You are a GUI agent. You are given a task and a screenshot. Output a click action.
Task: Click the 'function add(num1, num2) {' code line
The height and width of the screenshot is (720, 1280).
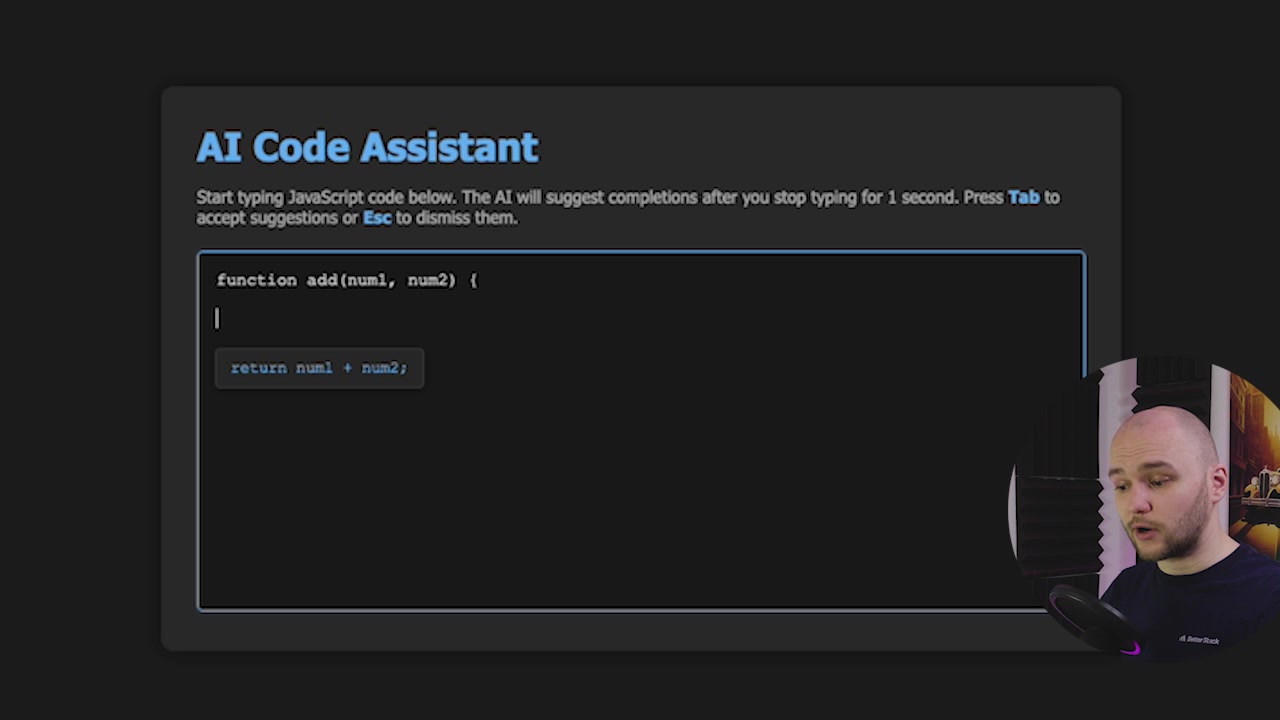point(346,280)
